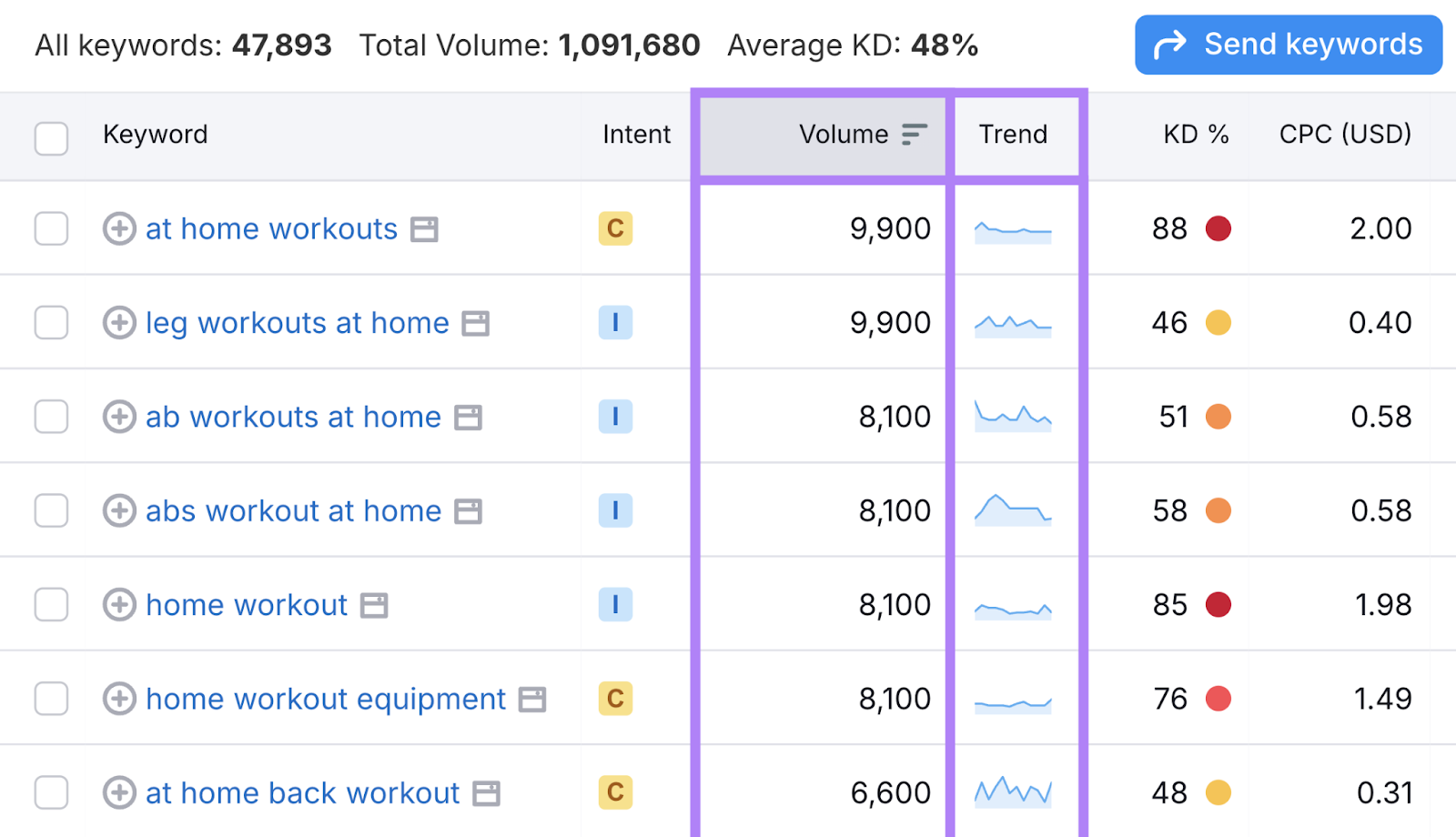Viewport: 1456px width, 837px height.
Task: Open the keyword link "home workout"
Action: 246,604
